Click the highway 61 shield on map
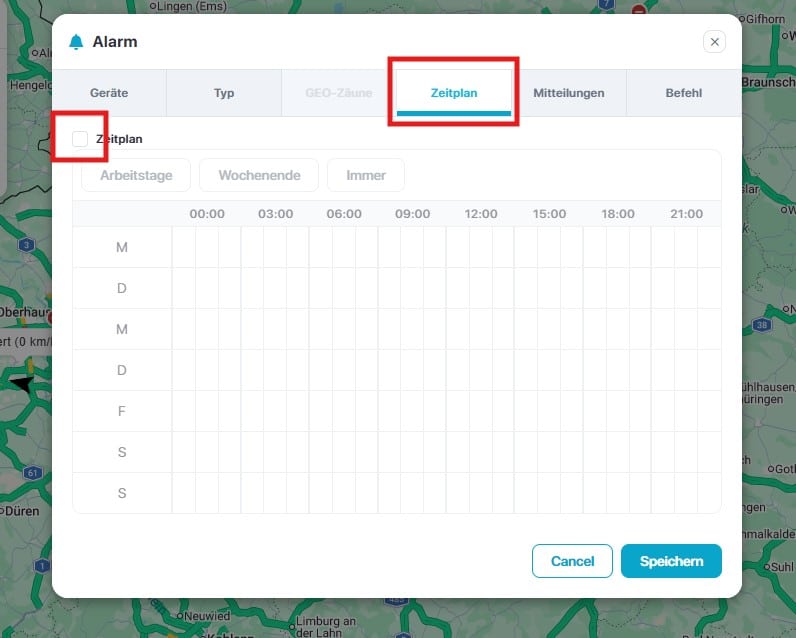The height and width of the screenshot is (638, 796). 33,472
